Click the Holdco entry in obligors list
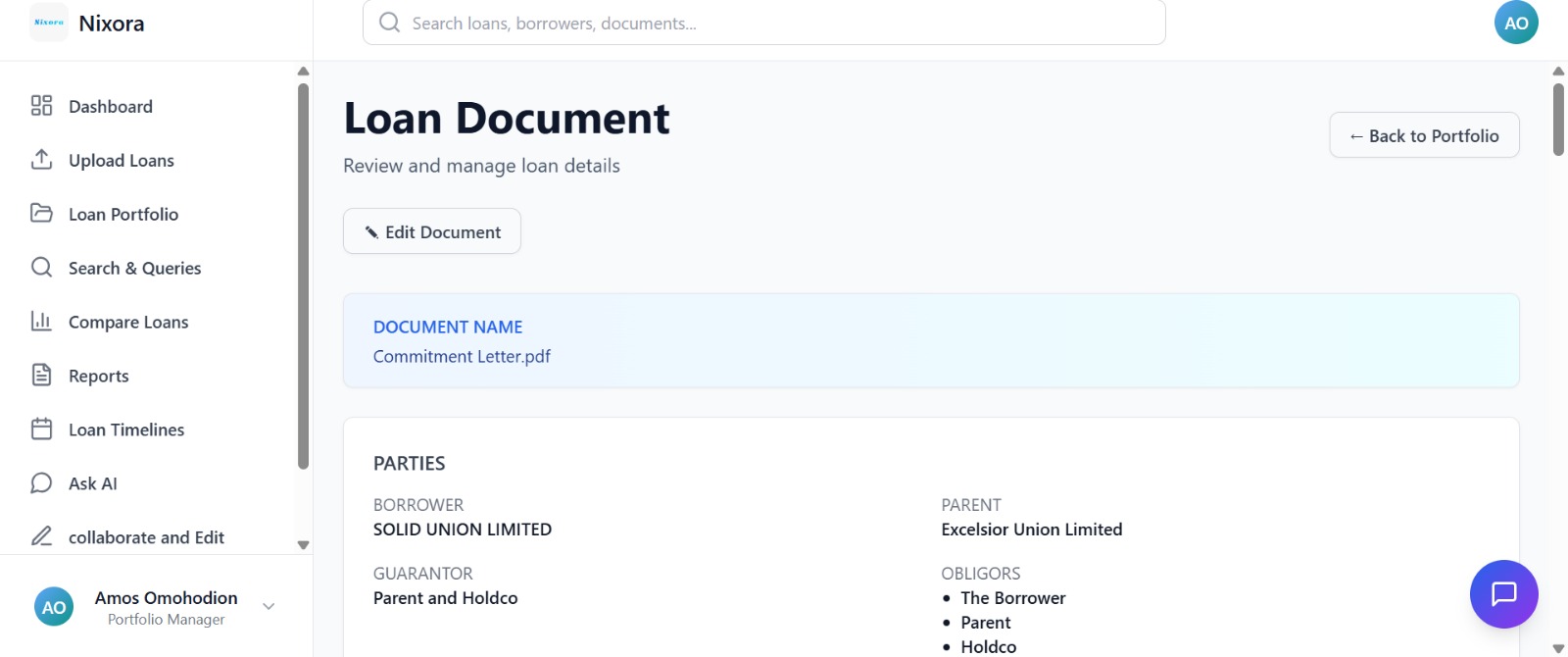The width and height of the screenshot is (1568, 657). [x=988, y=647]
